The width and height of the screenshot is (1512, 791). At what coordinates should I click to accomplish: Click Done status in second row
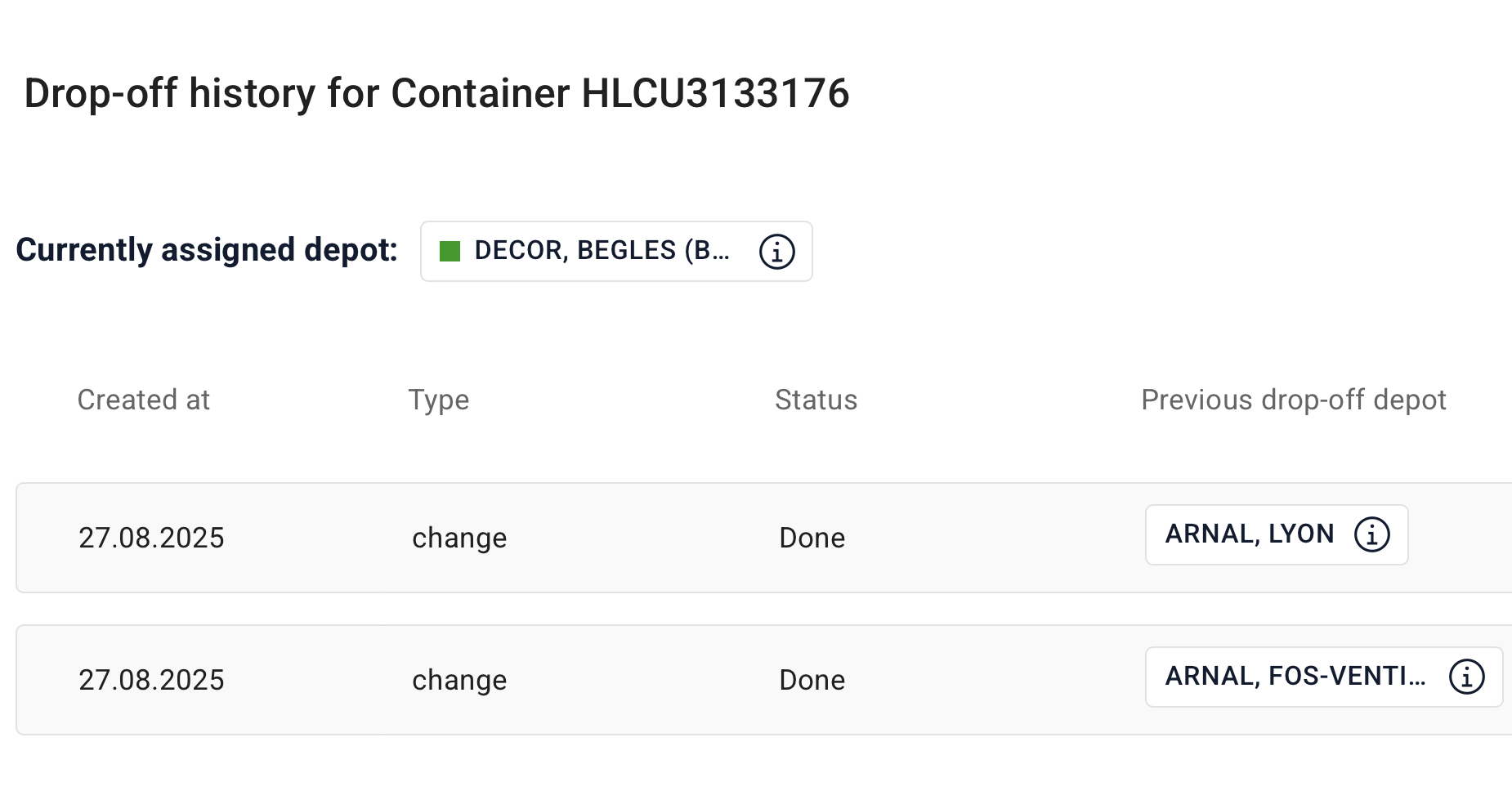coord(812,680)
